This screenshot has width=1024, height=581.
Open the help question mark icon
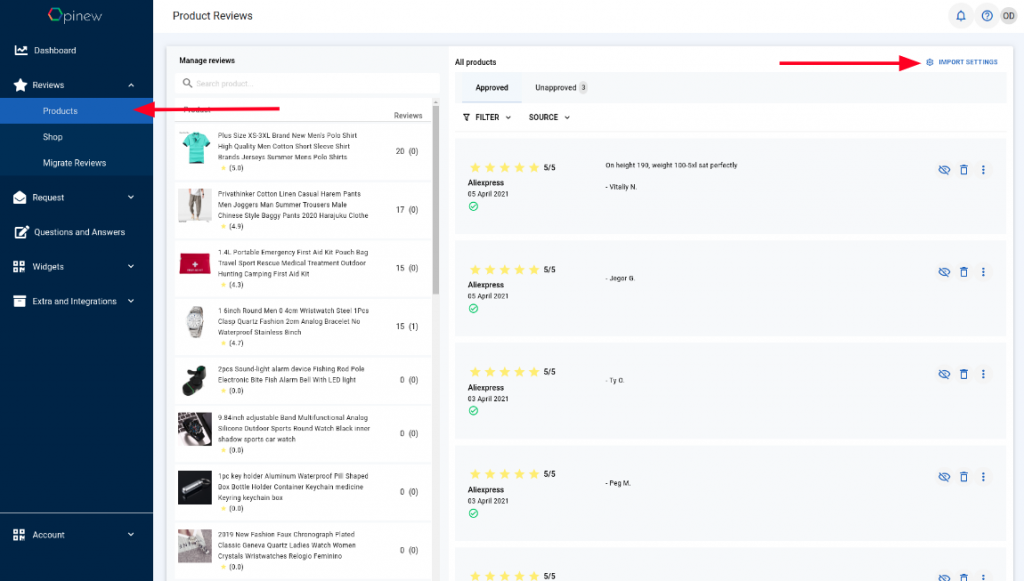tap(987, 16)
